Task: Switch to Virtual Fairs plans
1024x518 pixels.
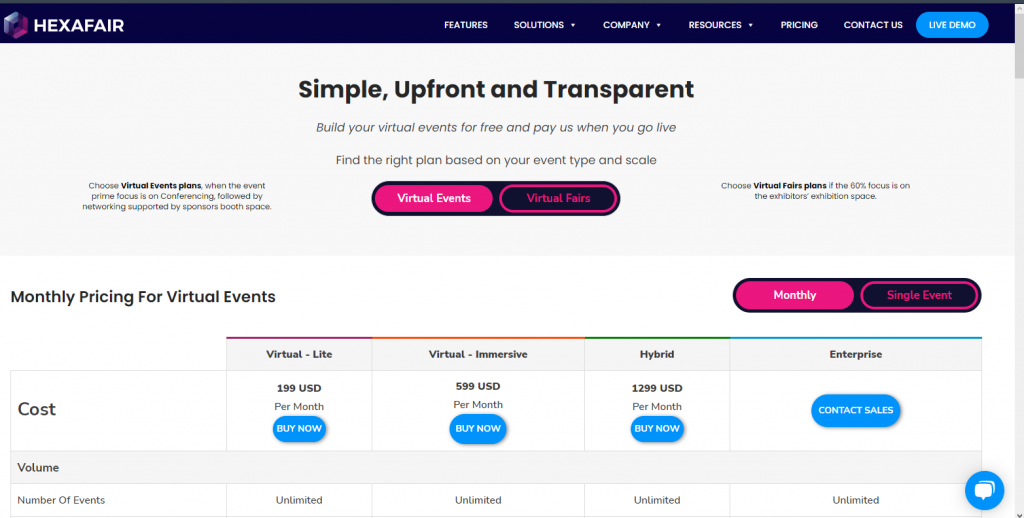Action: tap(558, 198)
